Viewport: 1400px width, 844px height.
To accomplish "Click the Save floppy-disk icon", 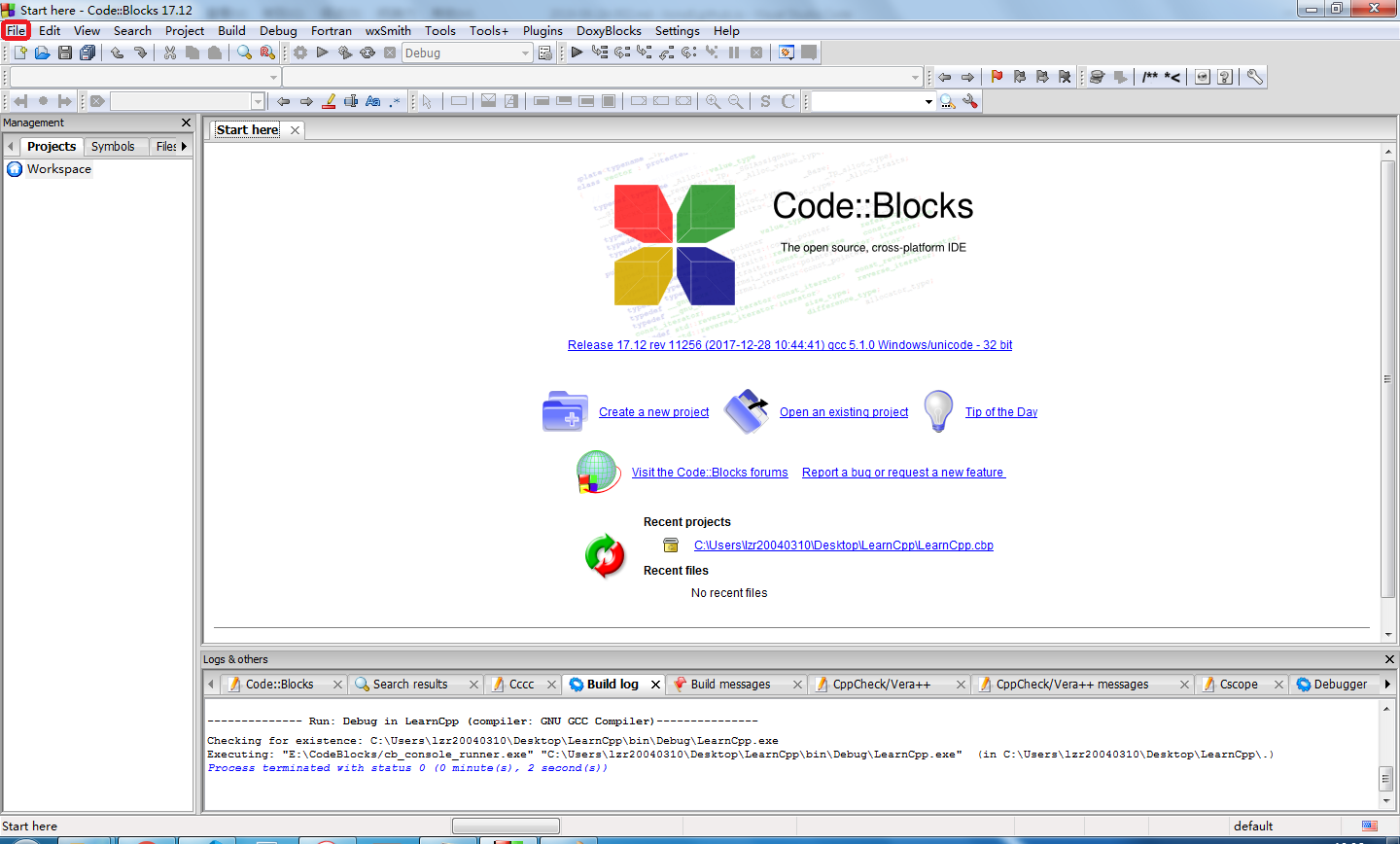I will pos(65,53).
